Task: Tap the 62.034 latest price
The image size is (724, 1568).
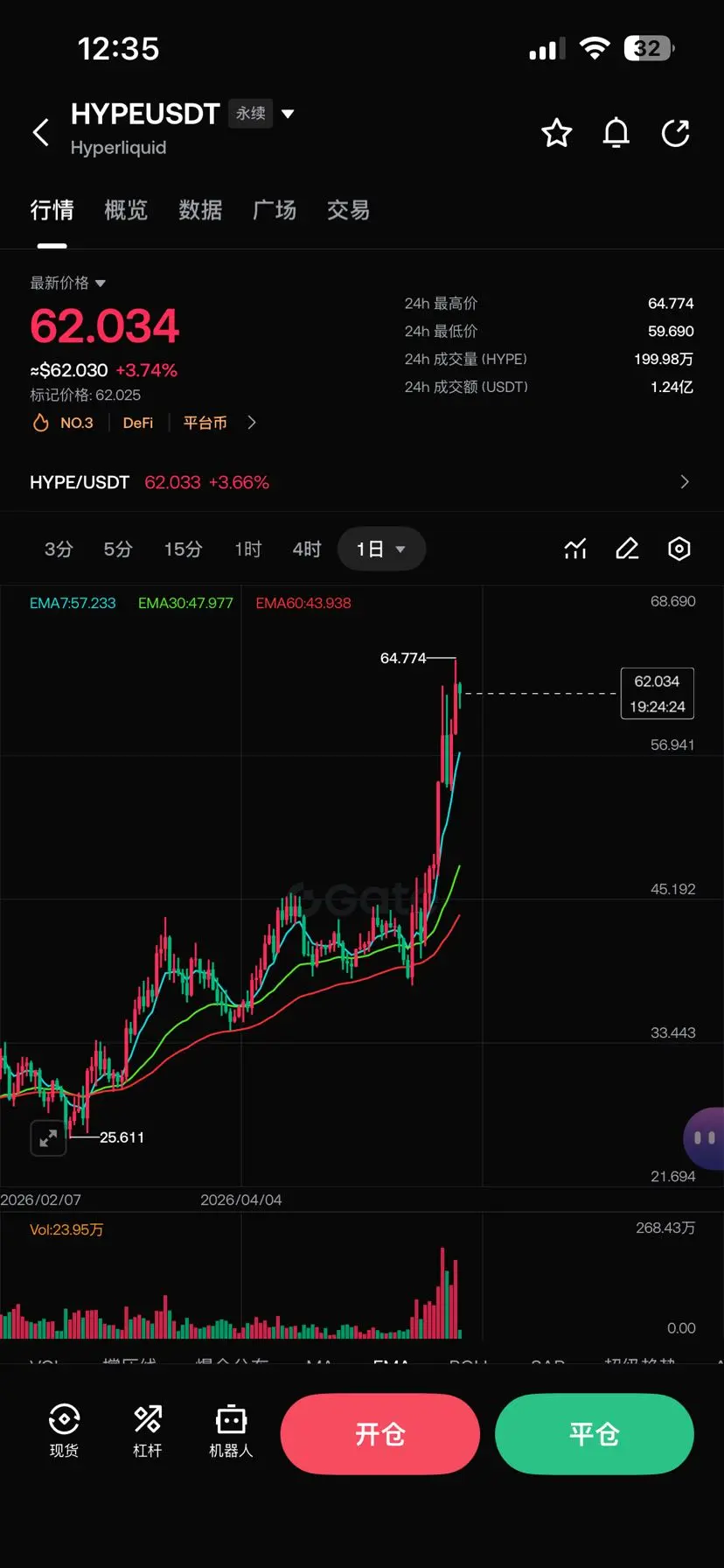Action: [x=105, y=326]
